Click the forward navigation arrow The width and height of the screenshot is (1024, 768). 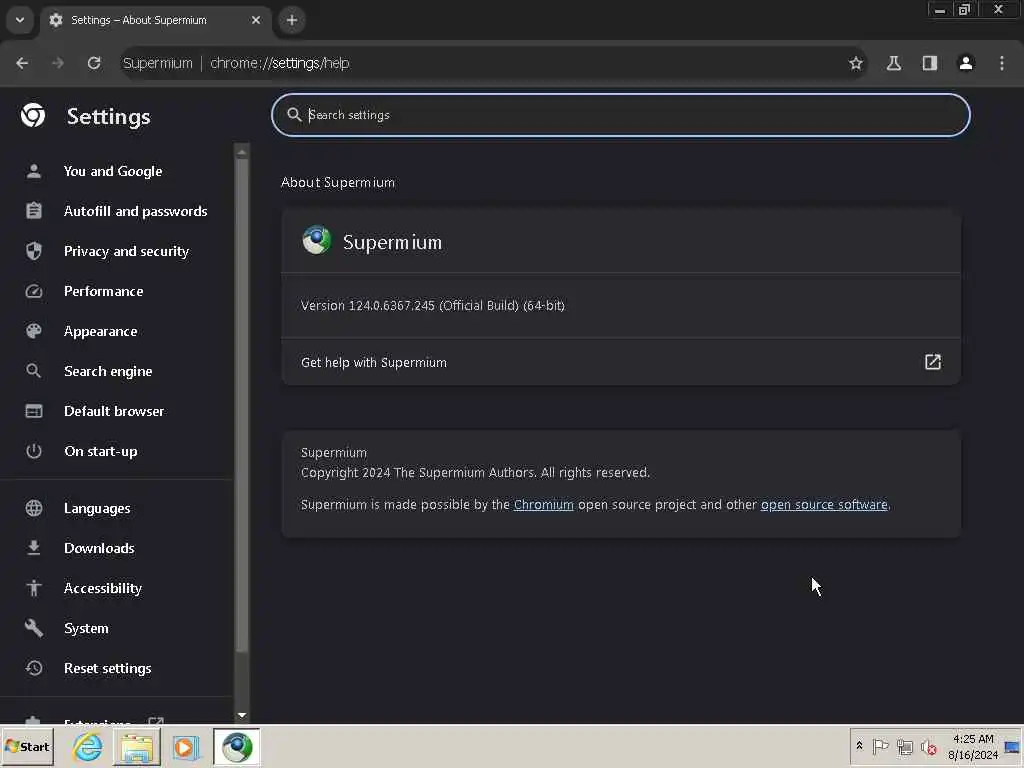[x=58, y=63]
